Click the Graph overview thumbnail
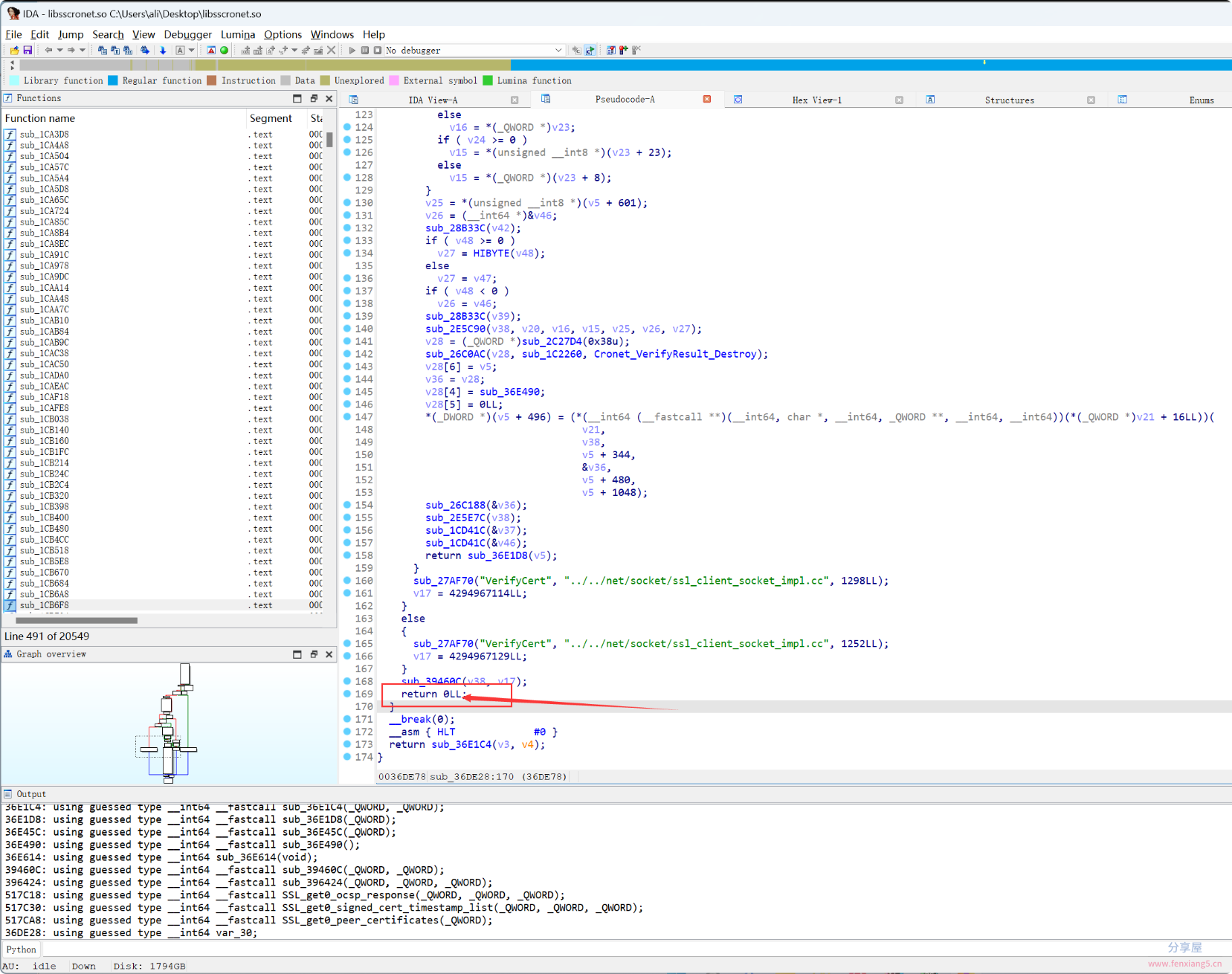Screen dimensions: 1232x974 tap(170, 722)
